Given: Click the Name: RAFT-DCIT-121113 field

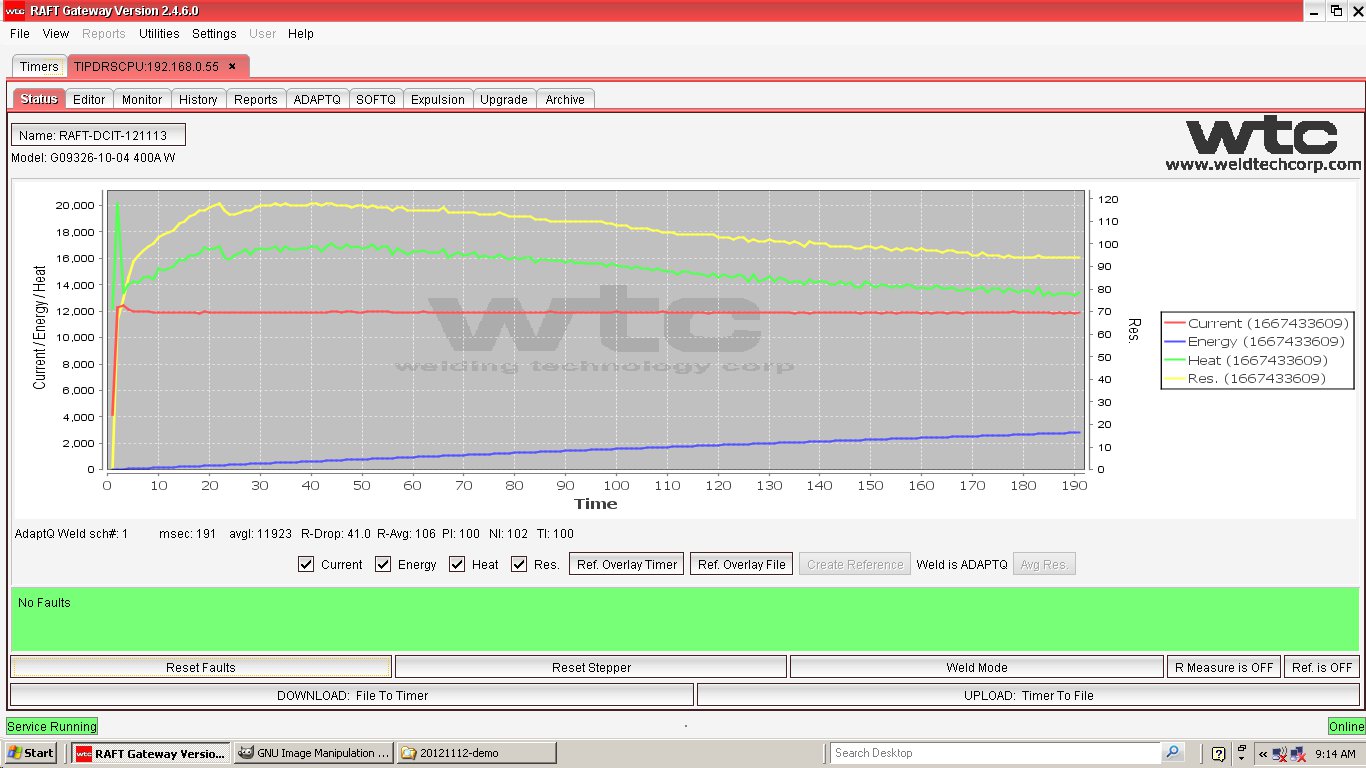Looking at the screenshot, I should (x=98, y=135).
